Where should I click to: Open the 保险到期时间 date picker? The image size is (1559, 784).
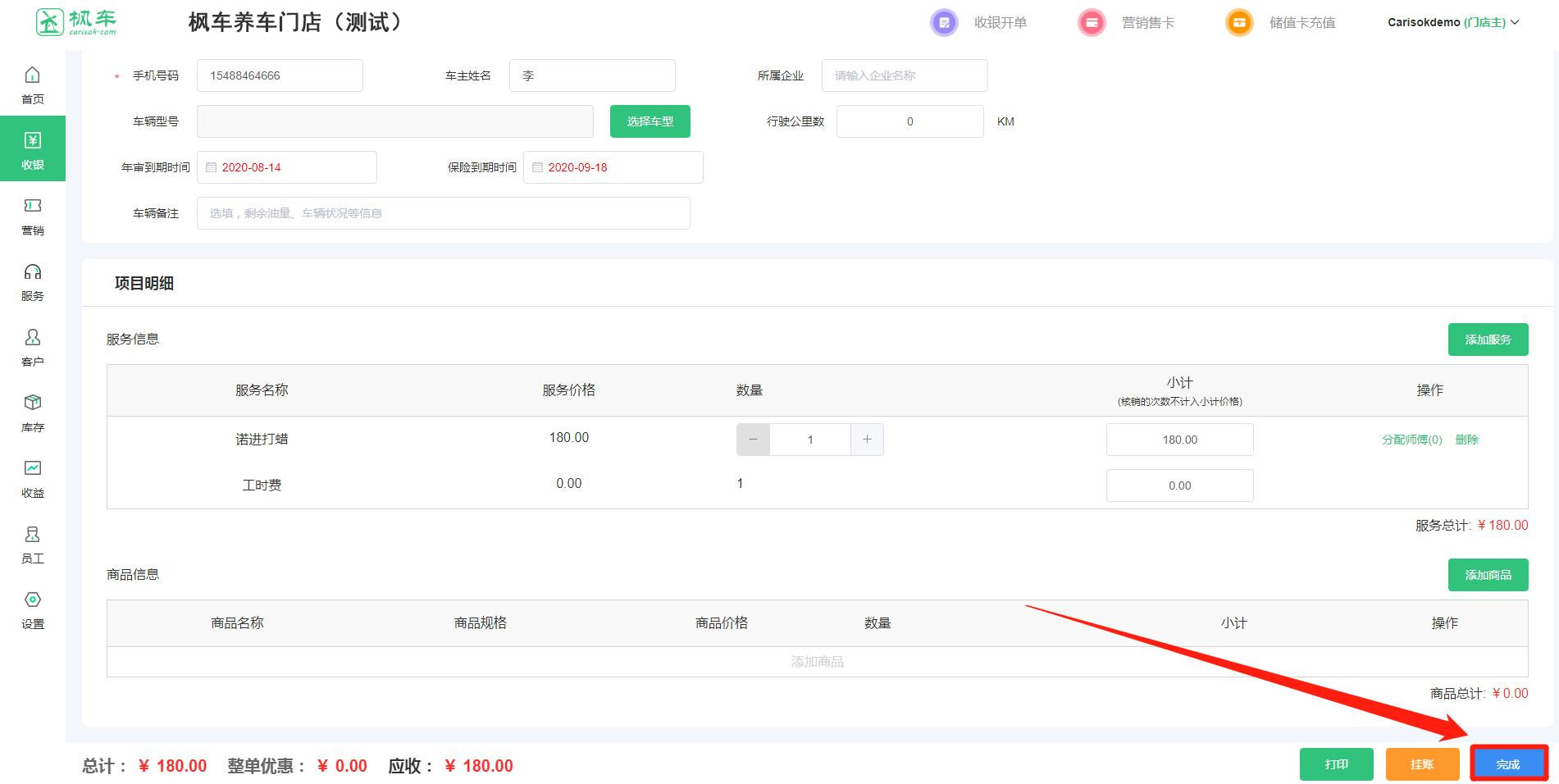click(x=613, y=167)
